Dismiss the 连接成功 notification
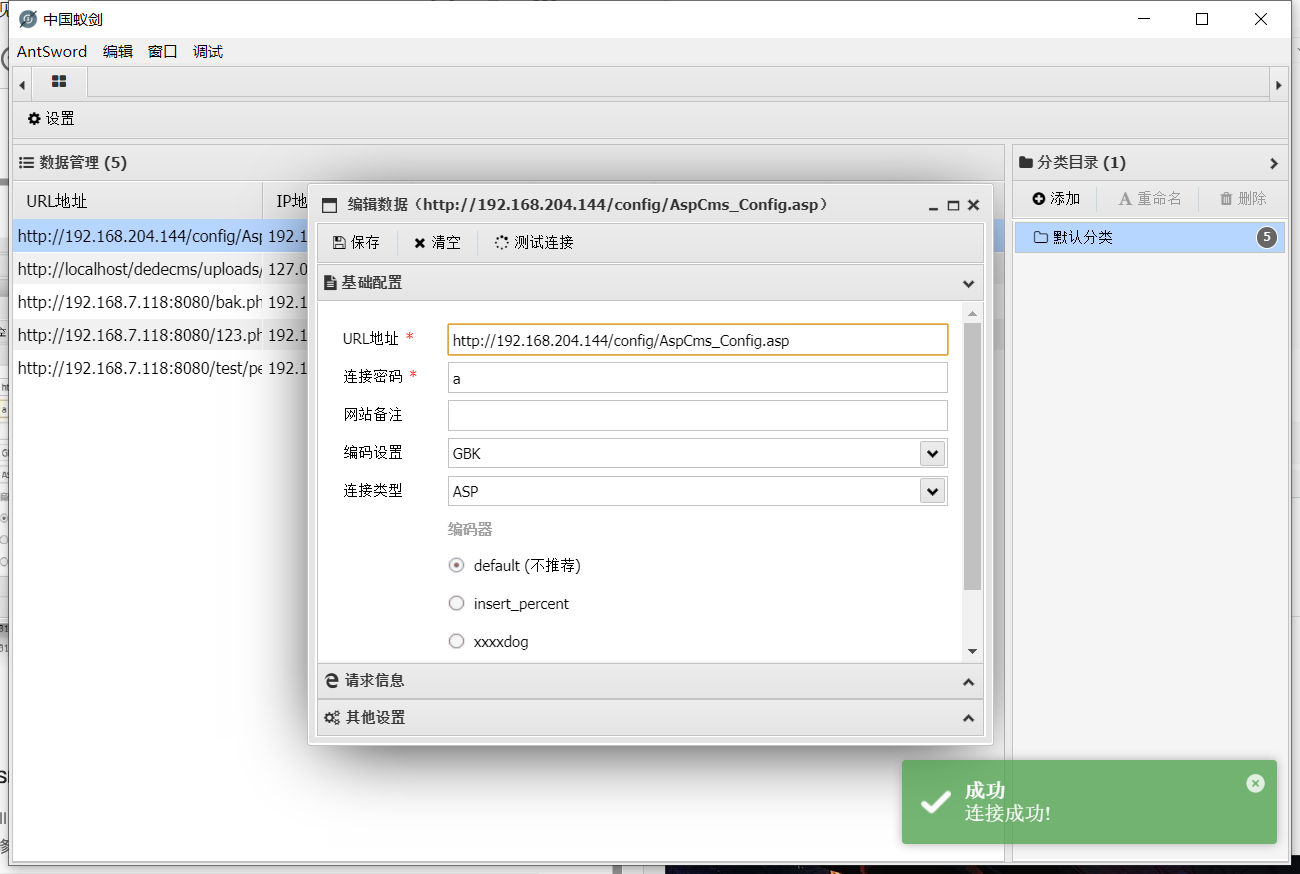Image resolution: width=1300 pixels, height=874 pixels. pyautogui.click(x=1256, y=784)
